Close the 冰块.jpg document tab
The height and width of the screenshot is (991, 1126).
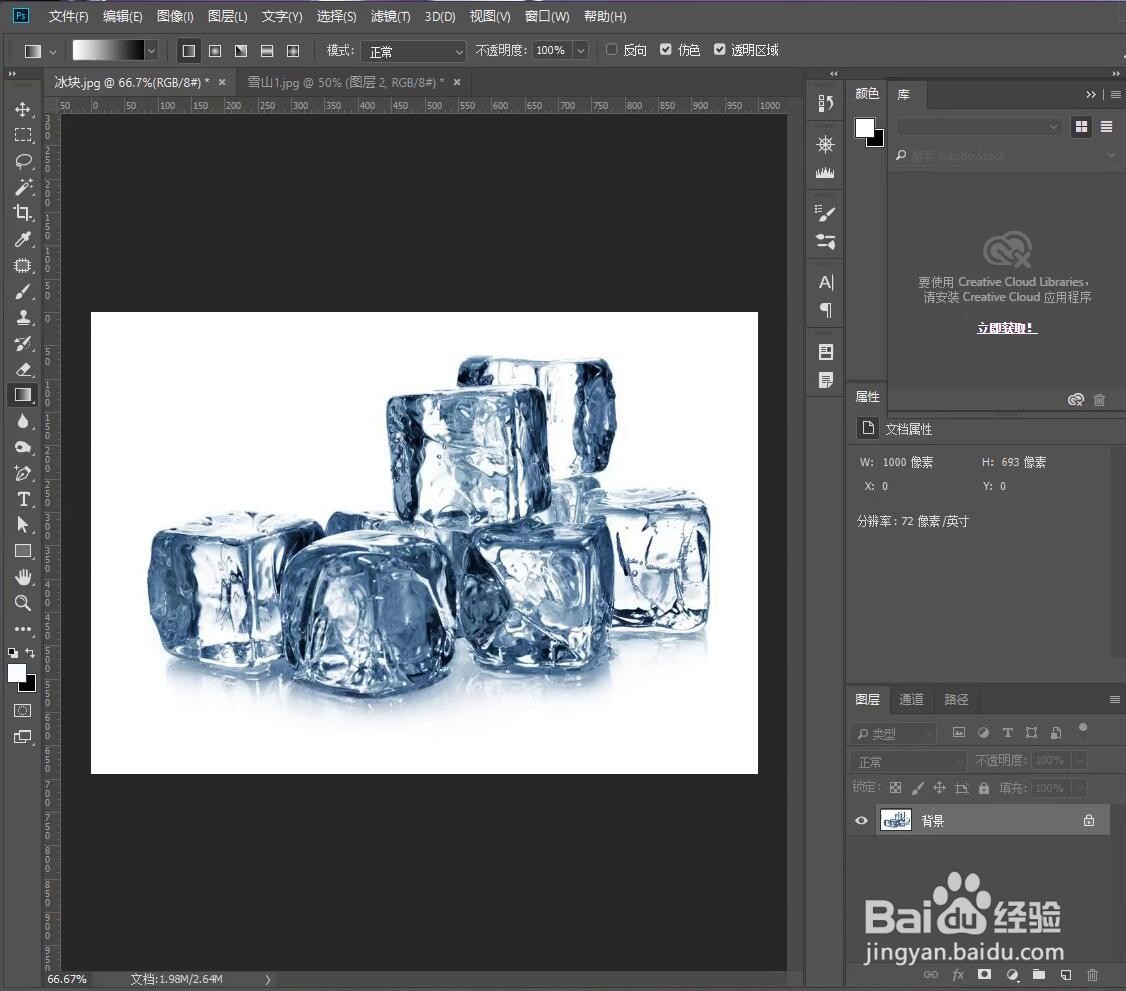(x=222, y=83)
